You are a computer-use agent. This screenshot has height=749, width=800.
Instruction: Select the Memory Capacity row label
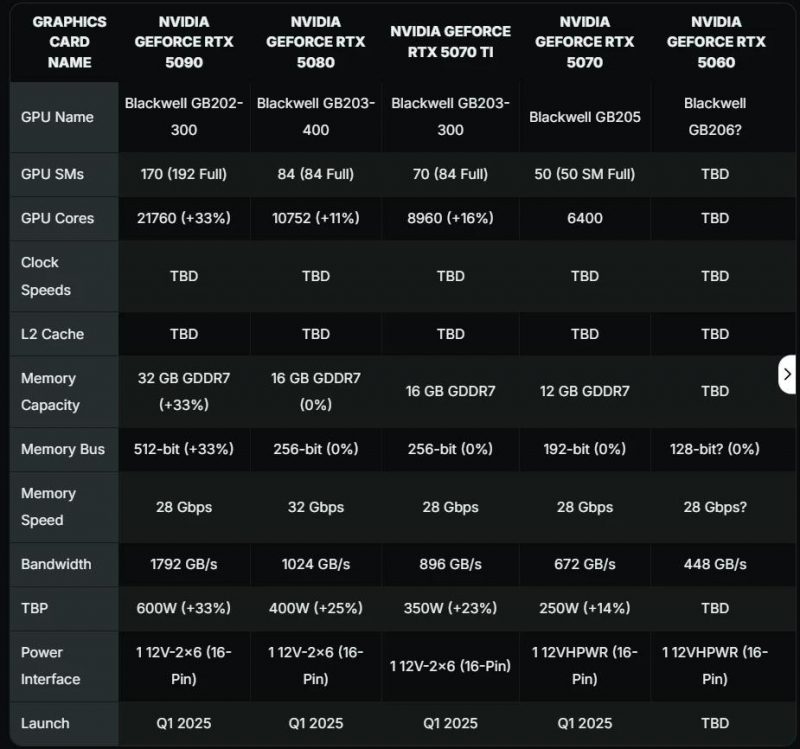pyautogui.click(x=48, y=392)
